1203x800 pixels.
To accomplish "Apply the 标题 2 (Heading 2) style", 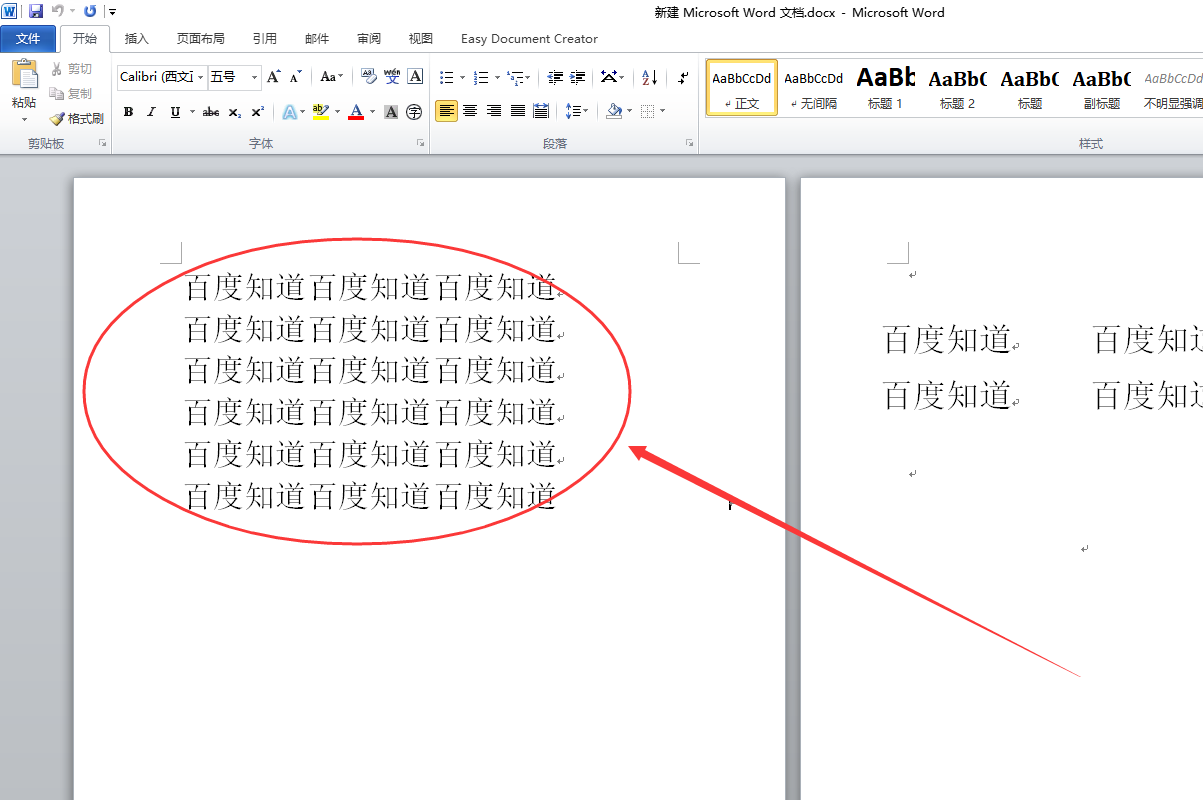I will [958, 88].
